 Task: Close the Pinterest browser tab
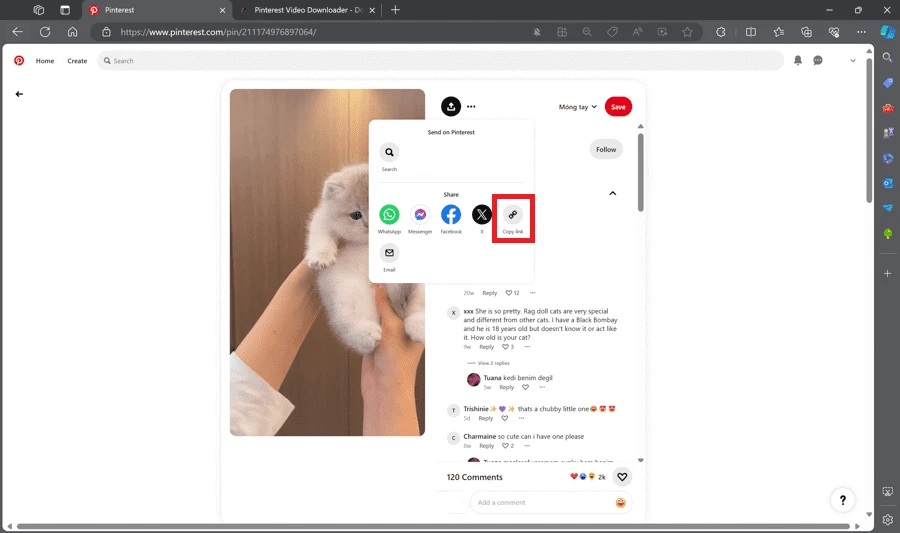[x=222, y=10]
